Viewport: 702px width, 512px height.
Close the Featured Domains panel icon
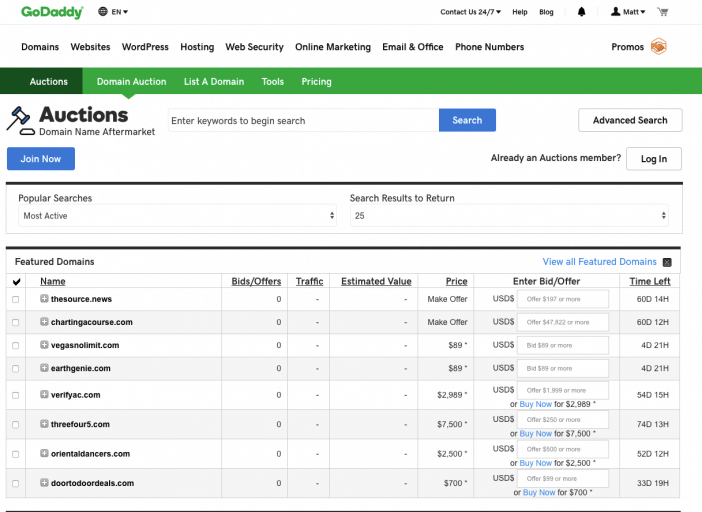667,262
